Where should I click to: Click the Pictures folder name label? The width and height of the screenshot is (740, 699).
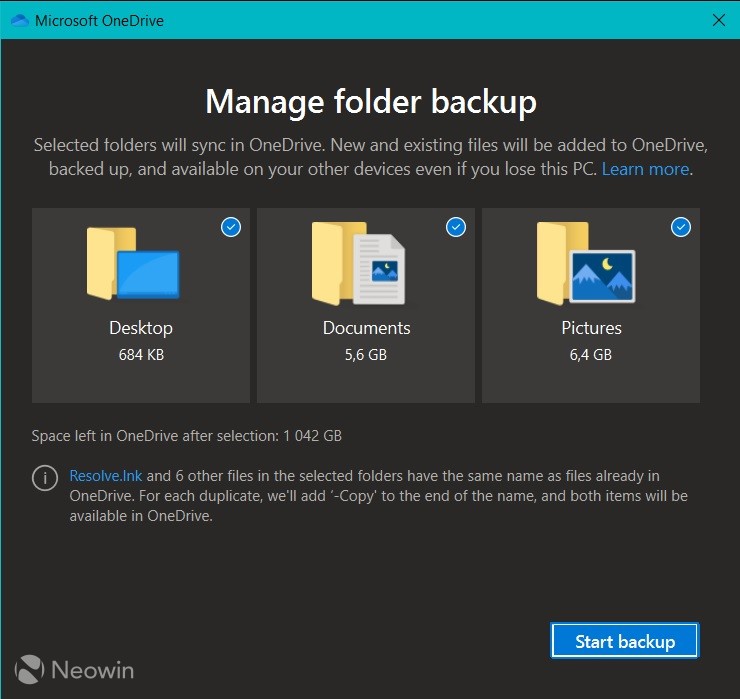click(591, 328)
